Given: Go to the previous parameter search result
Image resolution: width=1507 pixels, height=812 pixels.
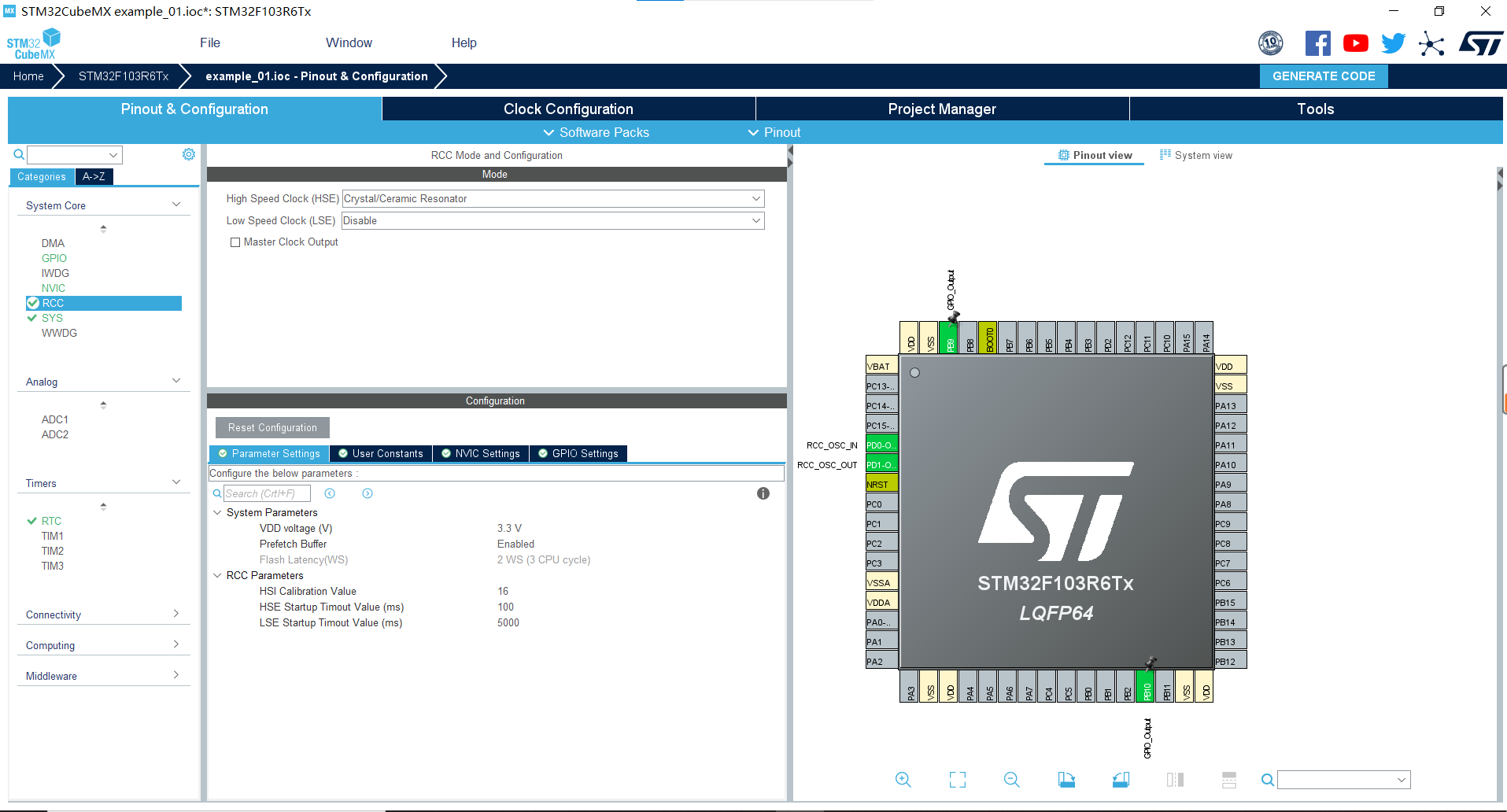Looking at the screenshot, I should tap(330, 493).
